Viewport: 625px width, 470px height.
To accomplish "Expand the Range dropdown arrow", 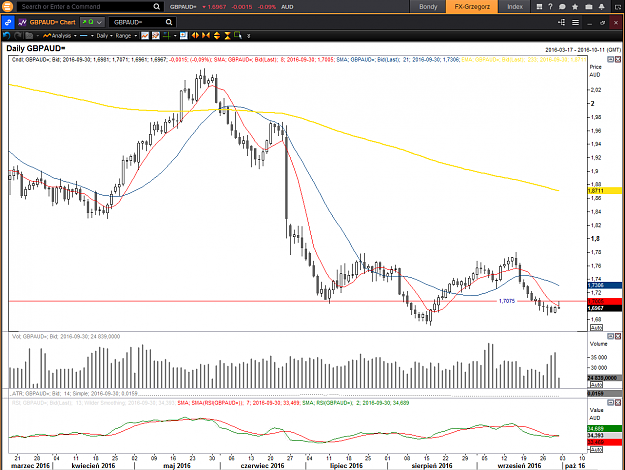I will 136,36.
